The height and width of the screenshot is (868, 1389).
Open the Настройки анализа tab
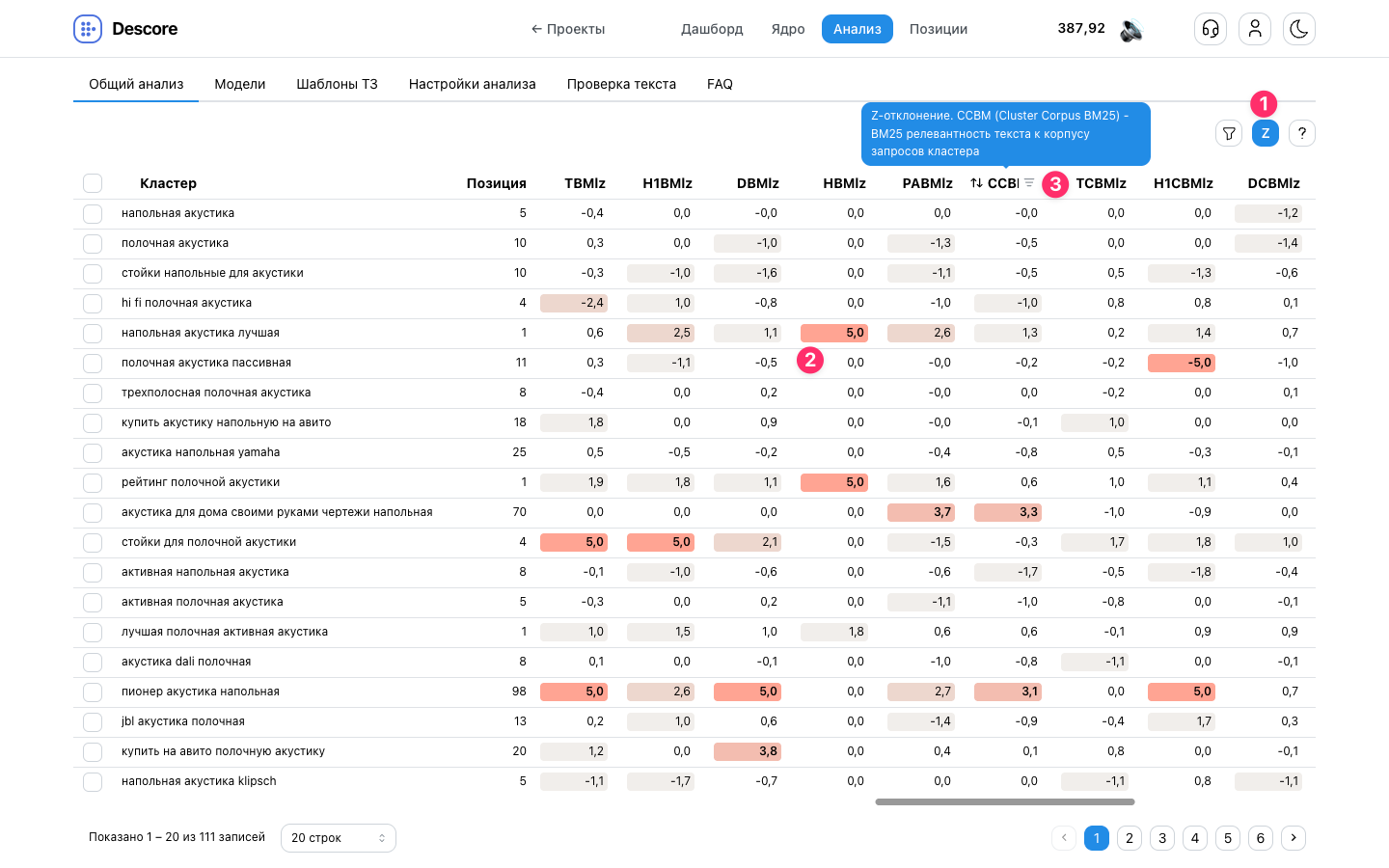(473, 84)
